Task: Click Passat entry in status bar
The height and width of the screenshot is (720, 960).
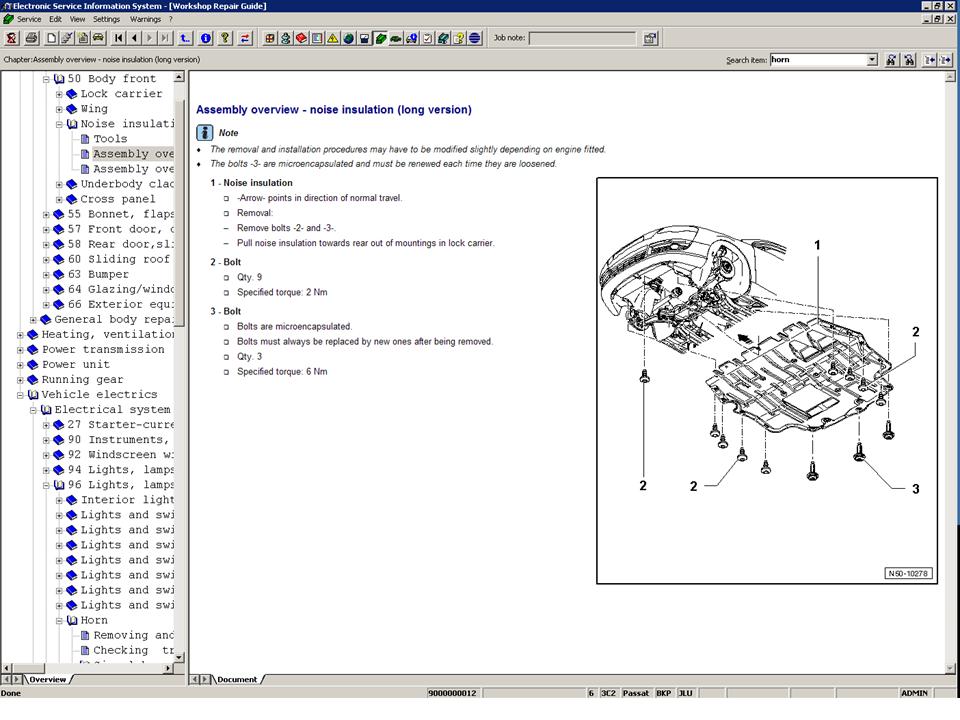Action: [x=636, y=694]
